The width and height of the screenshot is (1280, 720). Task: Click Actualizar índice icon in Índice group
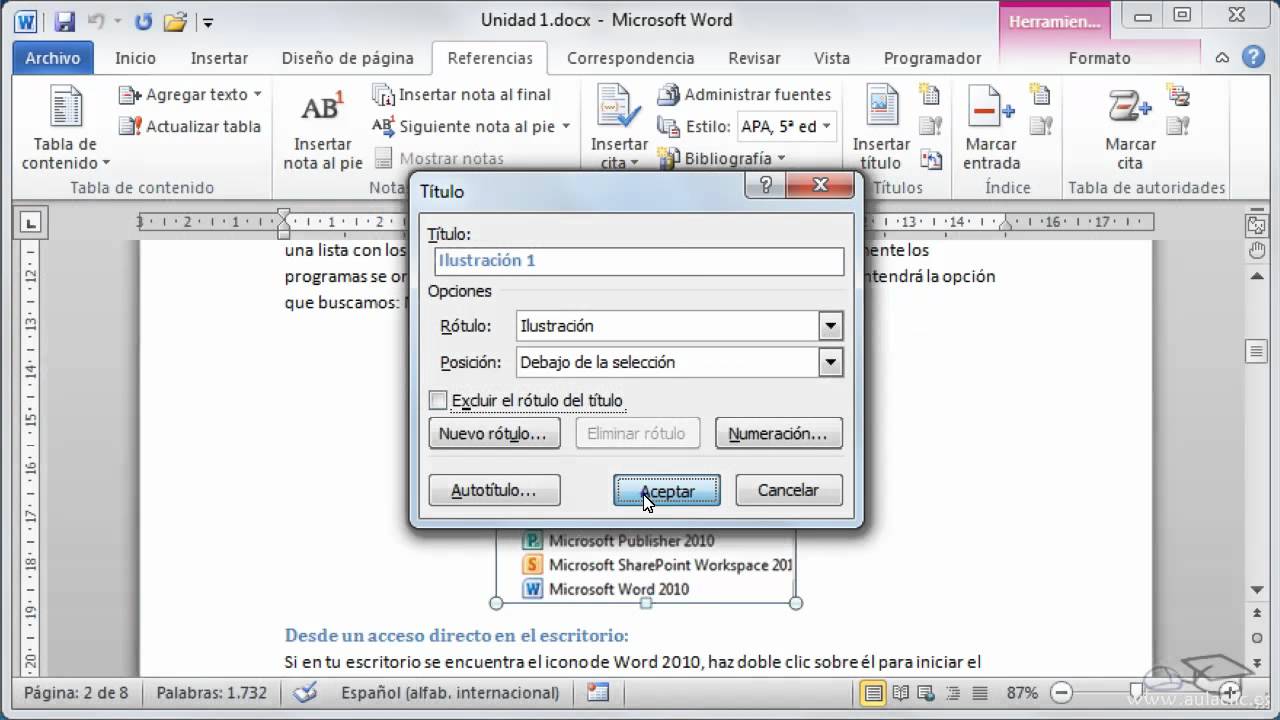[1041, 126]
